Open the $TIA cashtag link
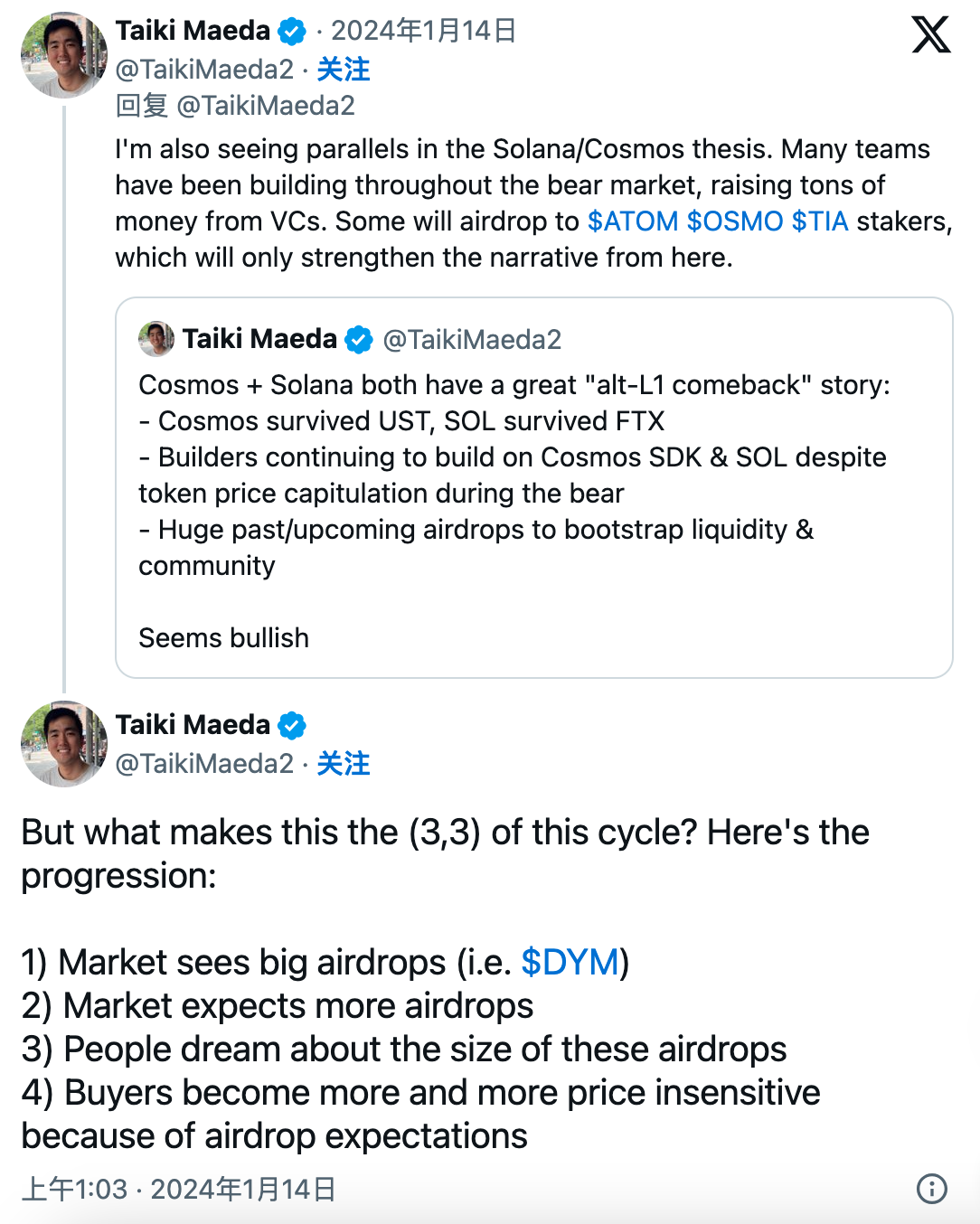Viewport: 980px width, 1224px height. click(820, 221)
